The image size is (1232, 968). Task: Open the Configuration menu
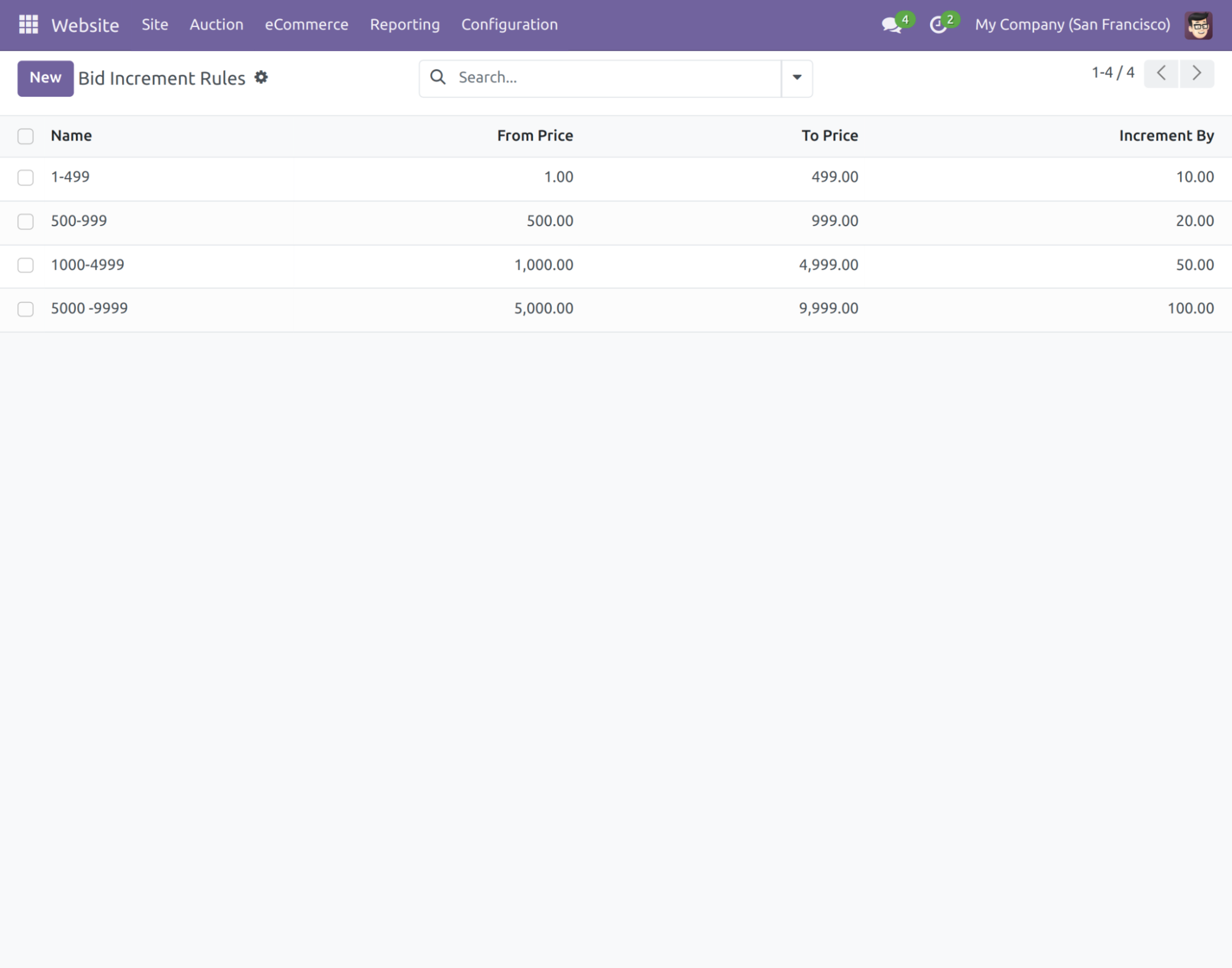(x=510, y=25)
